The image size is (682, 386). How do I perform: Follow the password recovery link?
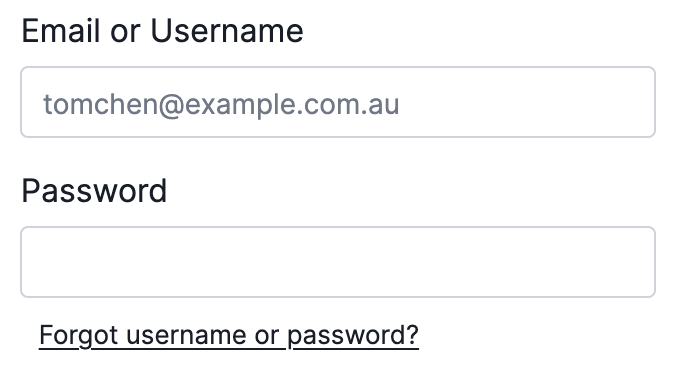[229, 335]
